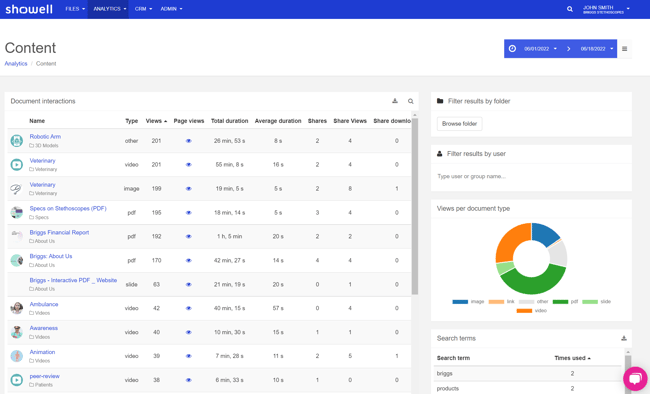Click the pdf color swatch in chart legend
The height and width of the screenshot is (394, 650).
[560, 302]
